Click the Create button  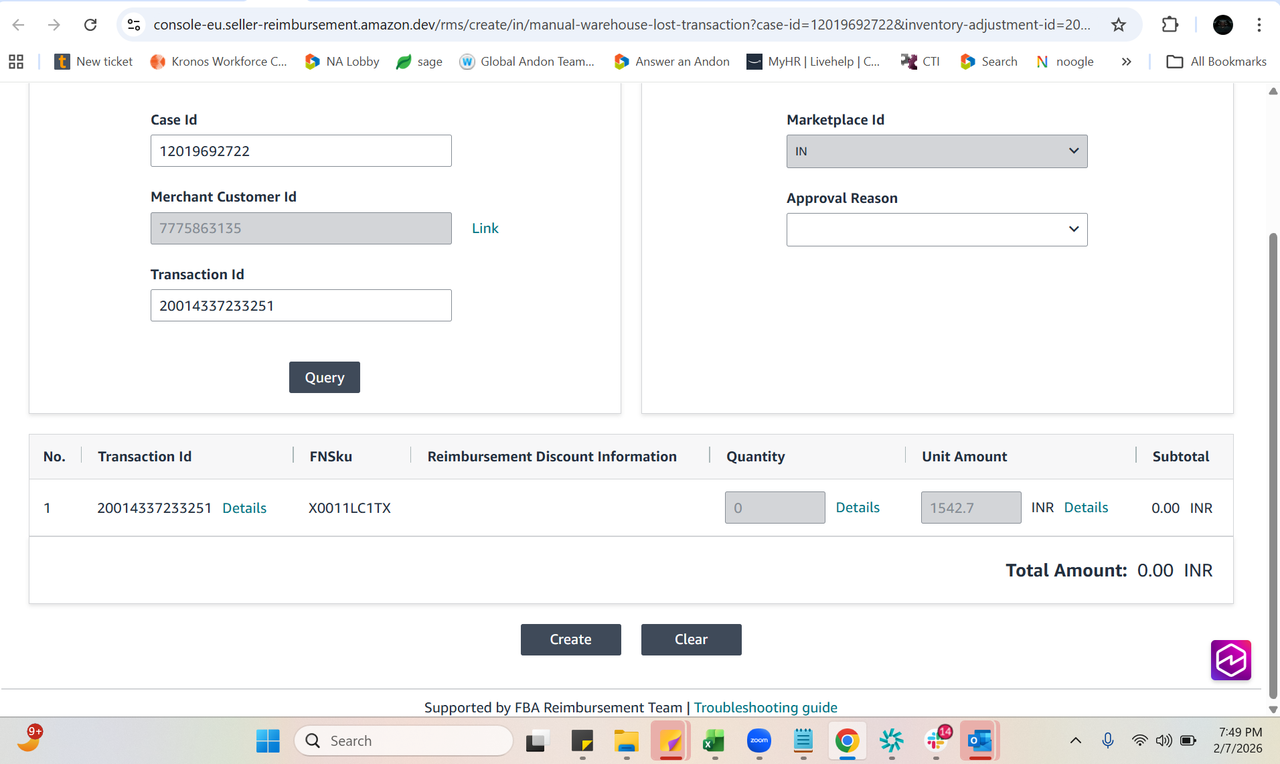coord(571,639)
